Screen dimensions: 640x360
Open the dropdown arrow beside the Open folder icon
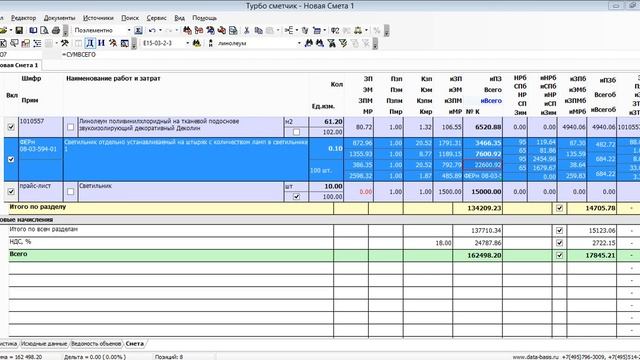click(x=11, y=30)
